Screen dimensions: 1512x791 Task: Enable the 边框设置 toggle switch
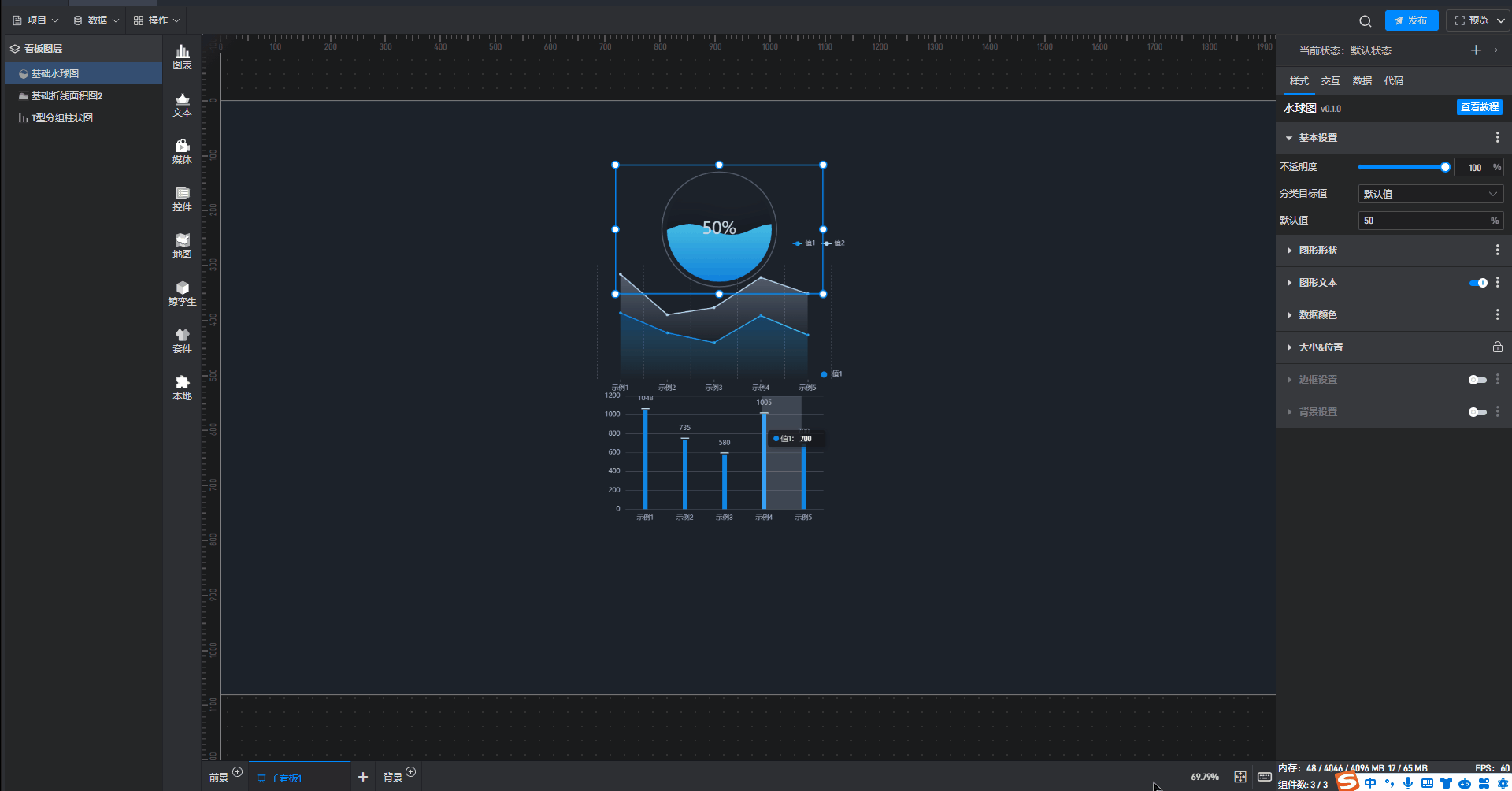pyautogui.click(x=1477, y=380)
